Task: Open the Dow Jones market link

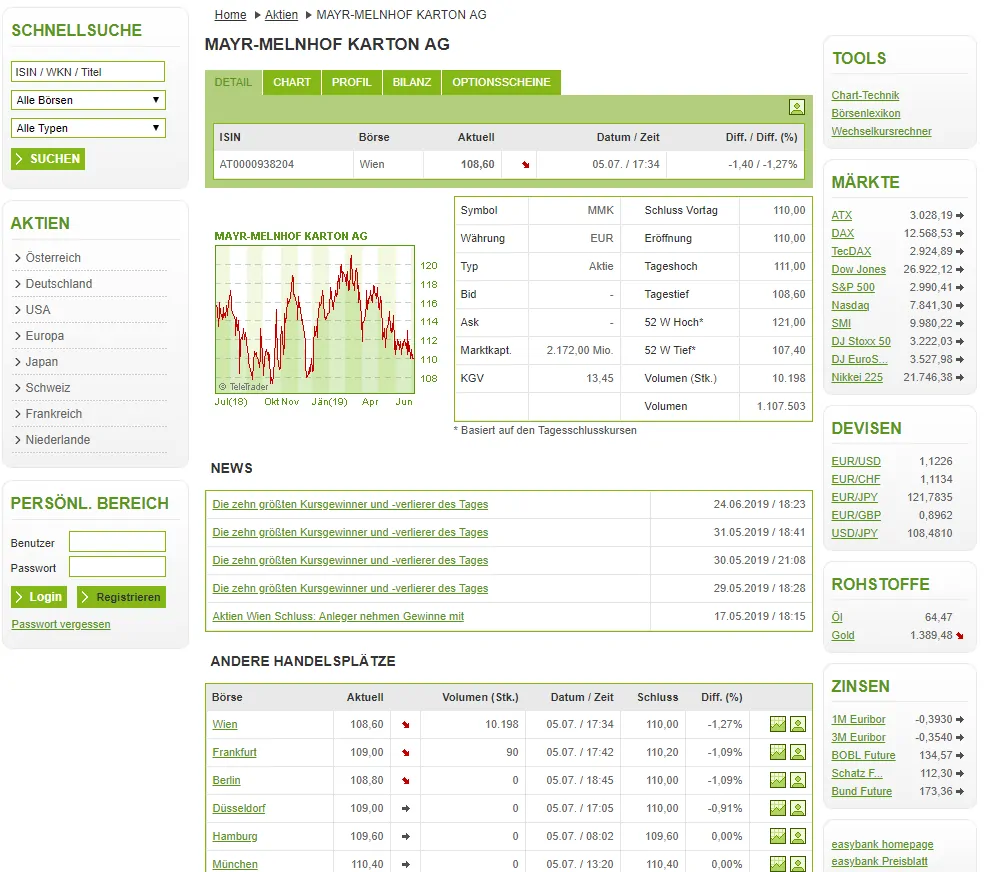Action: 858,270
